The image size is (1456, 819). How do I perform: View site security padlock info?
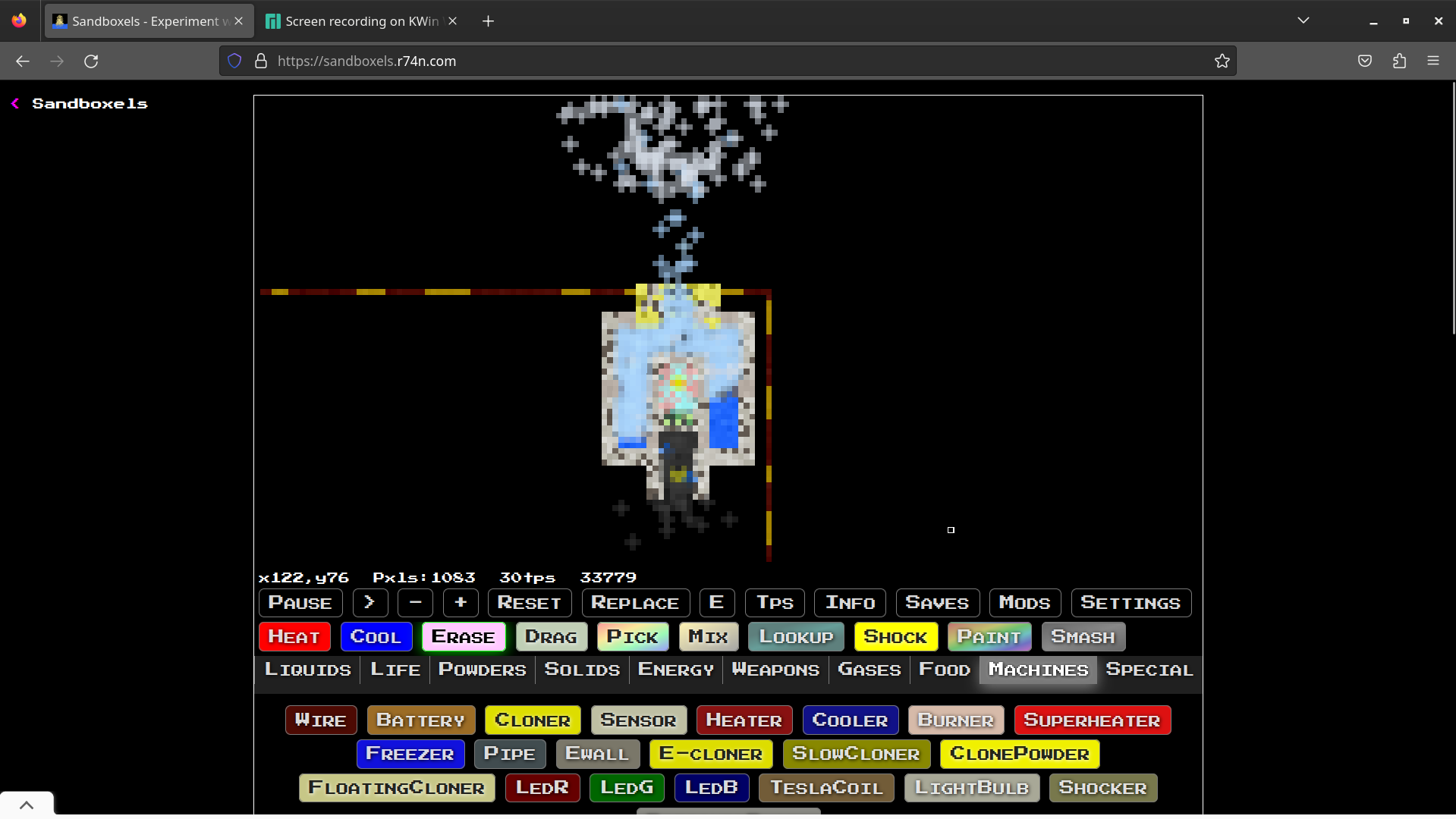tap(261, 61)
